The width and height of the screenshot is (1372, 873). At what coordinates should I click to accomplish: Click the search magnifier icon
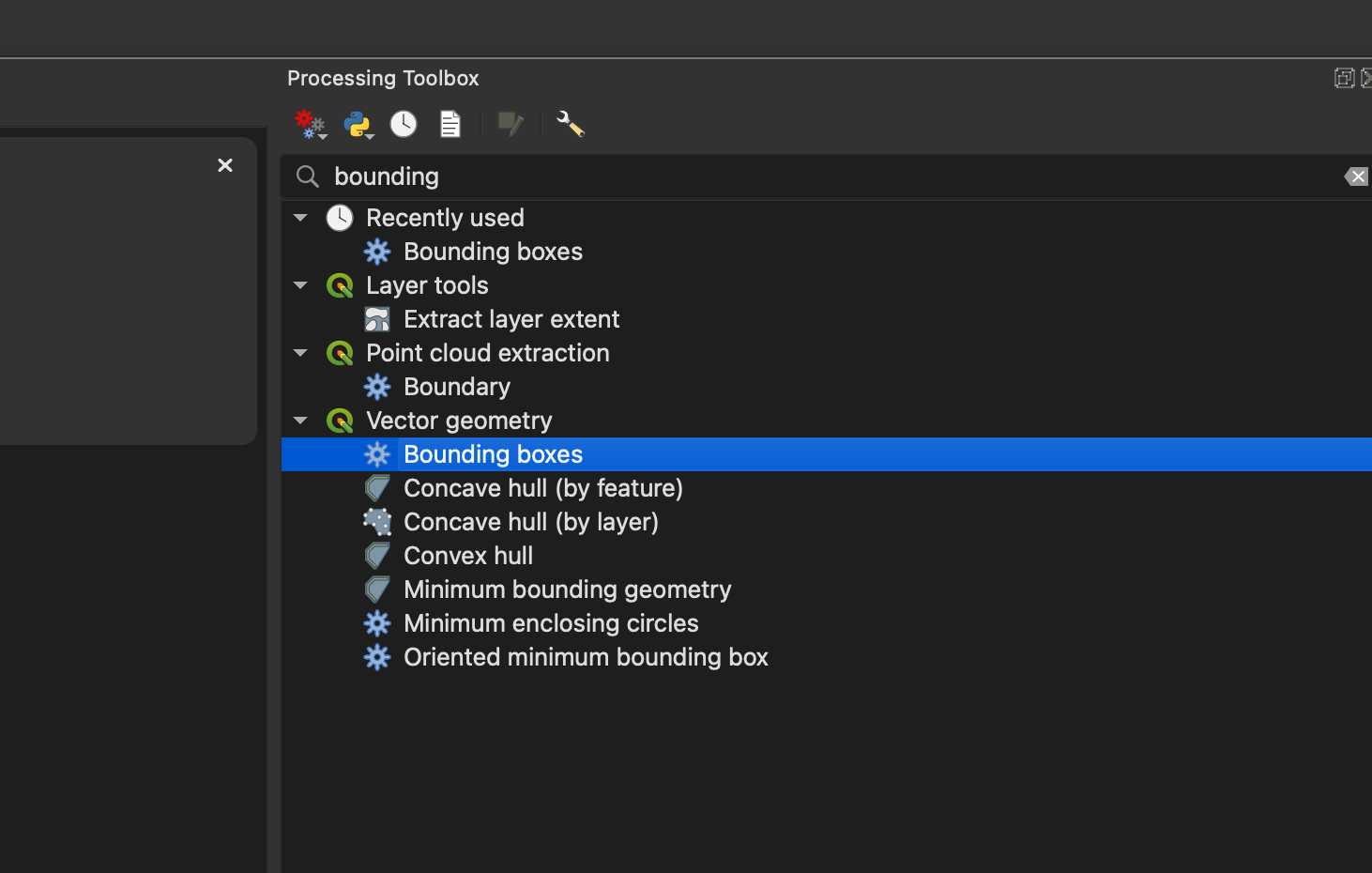pyautogui.click(x=307, y=176)
